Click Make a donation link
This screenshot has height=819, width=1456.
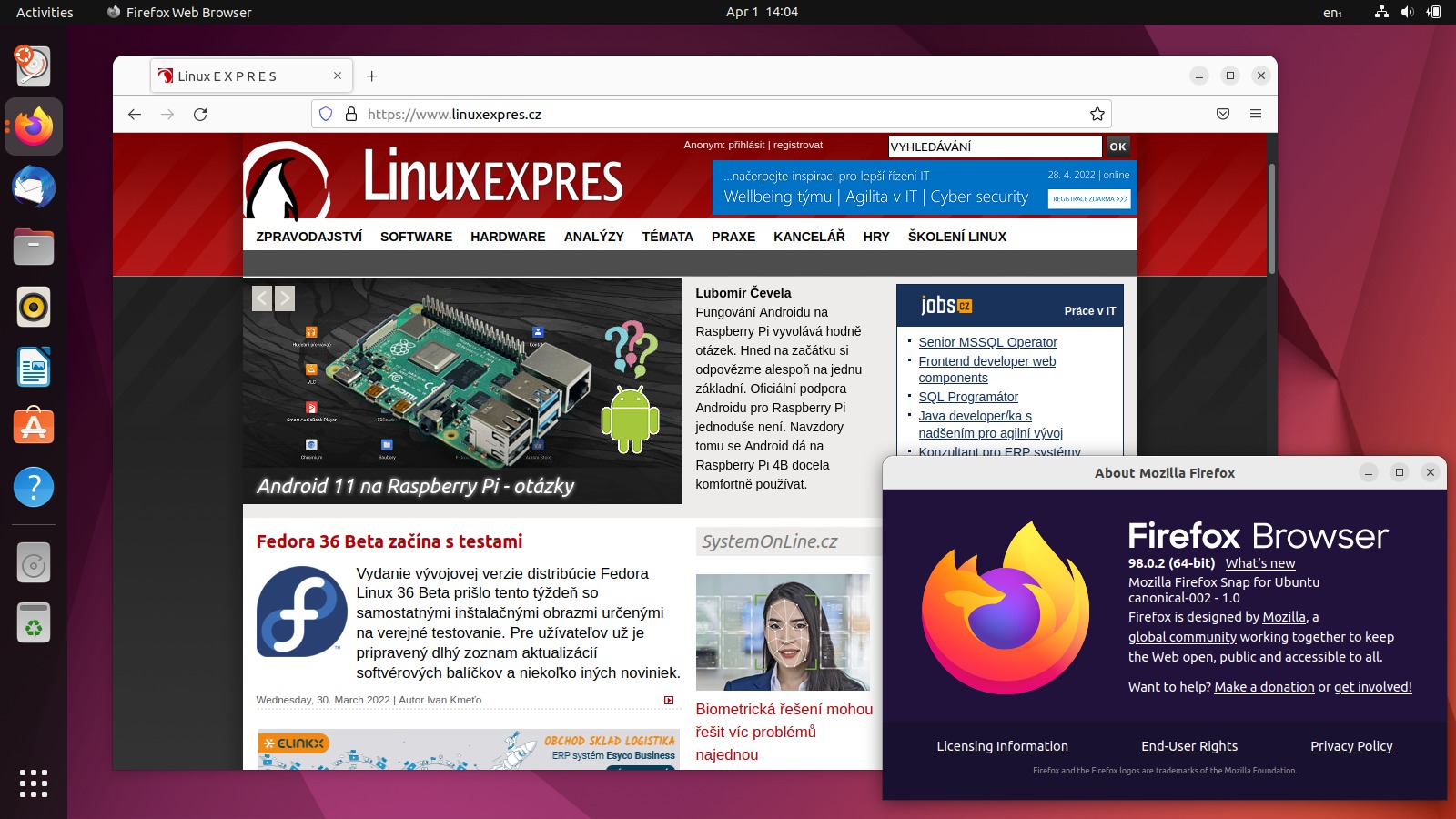coord(1264,687)
